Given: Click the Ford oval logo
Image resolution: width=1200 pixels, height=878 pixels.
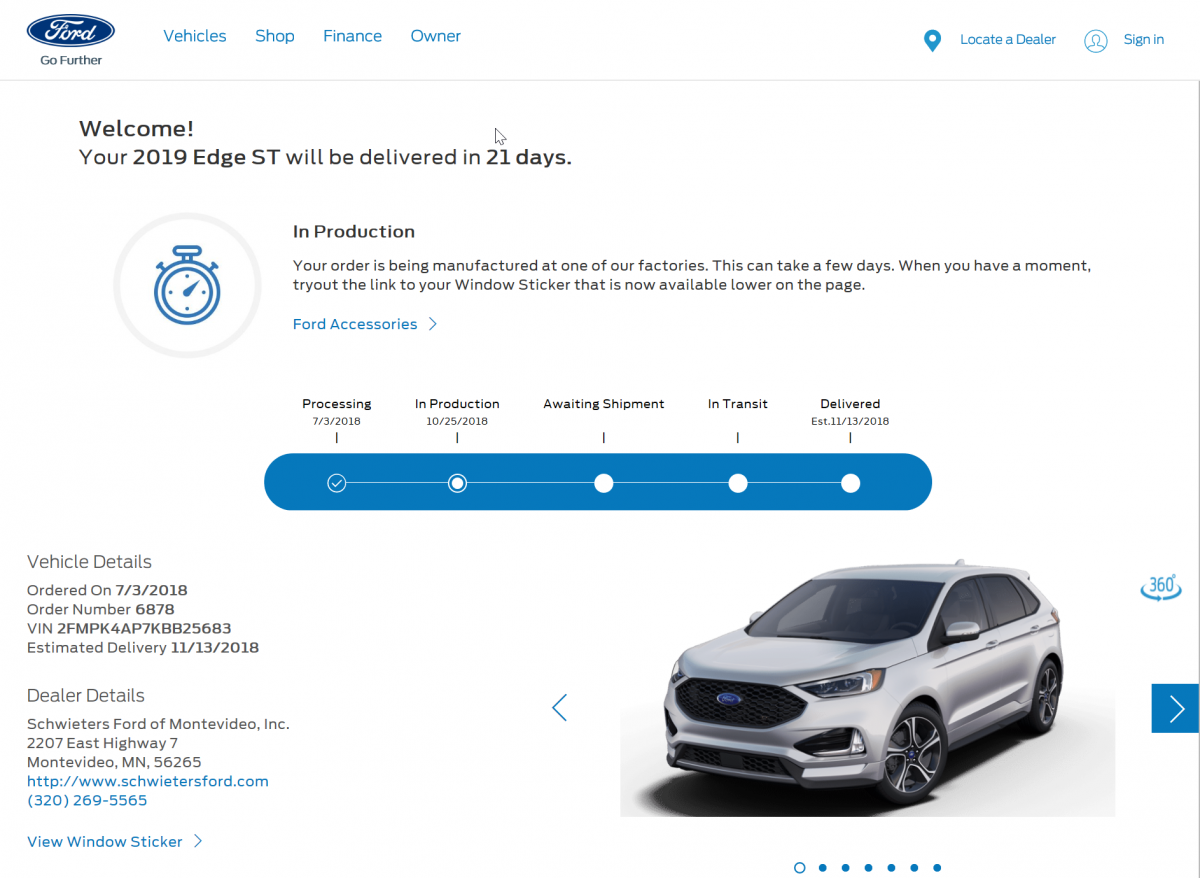Looking at the screenshot, I should click(x=71, y=32).
